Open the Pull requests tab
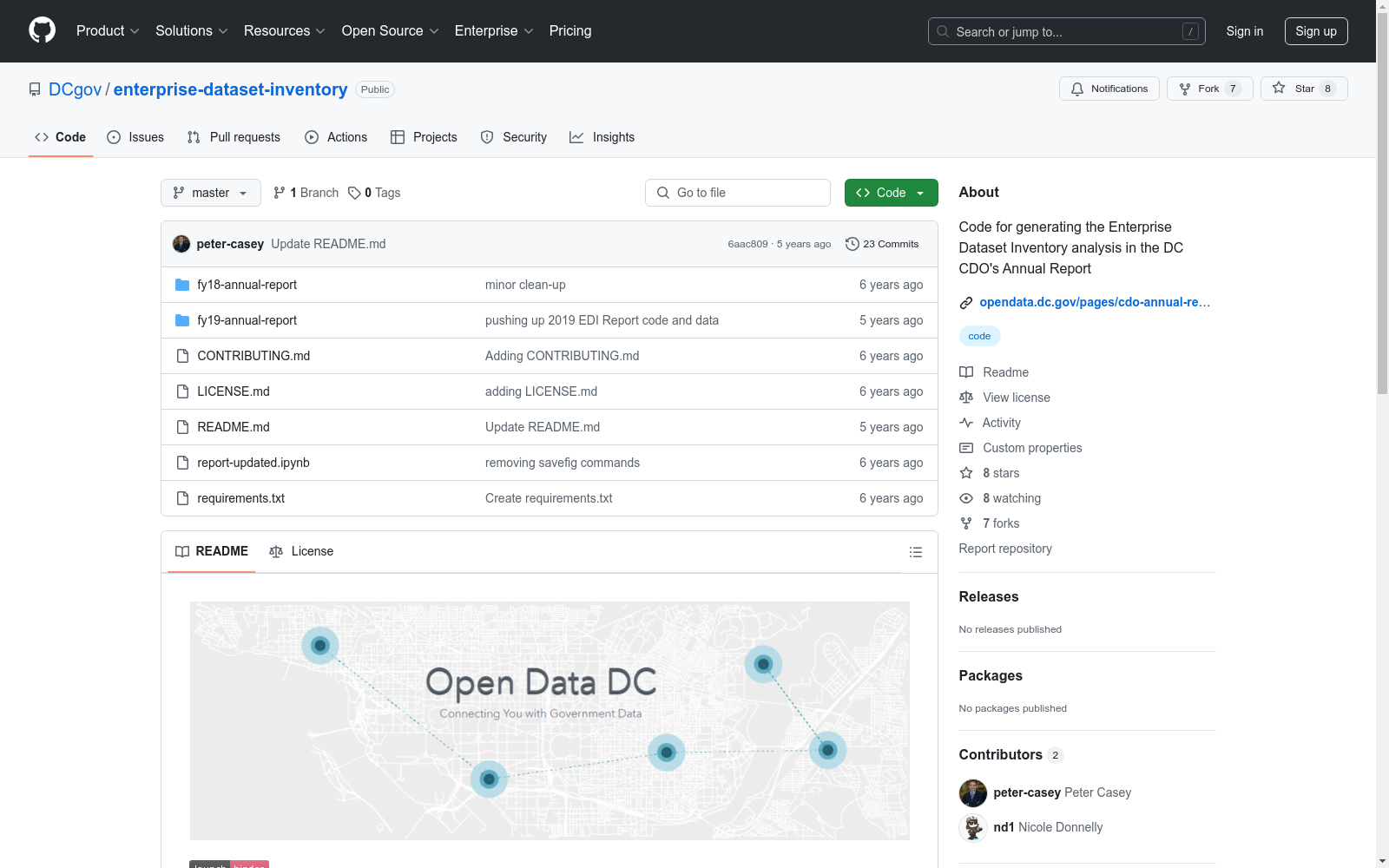This screenshot has width=1389, height=868. tap(234, 137)
